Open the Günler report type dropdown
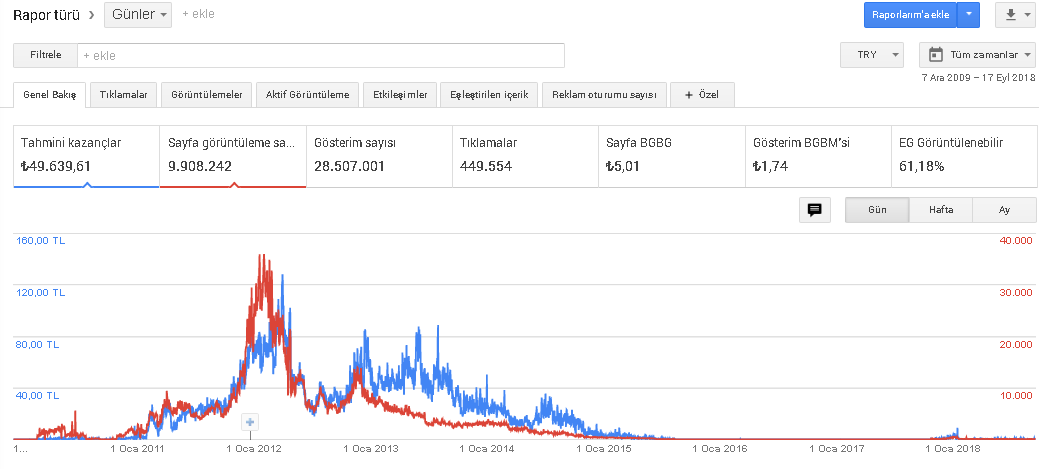This screenshot has height=471, width=1039. [138, 15]
